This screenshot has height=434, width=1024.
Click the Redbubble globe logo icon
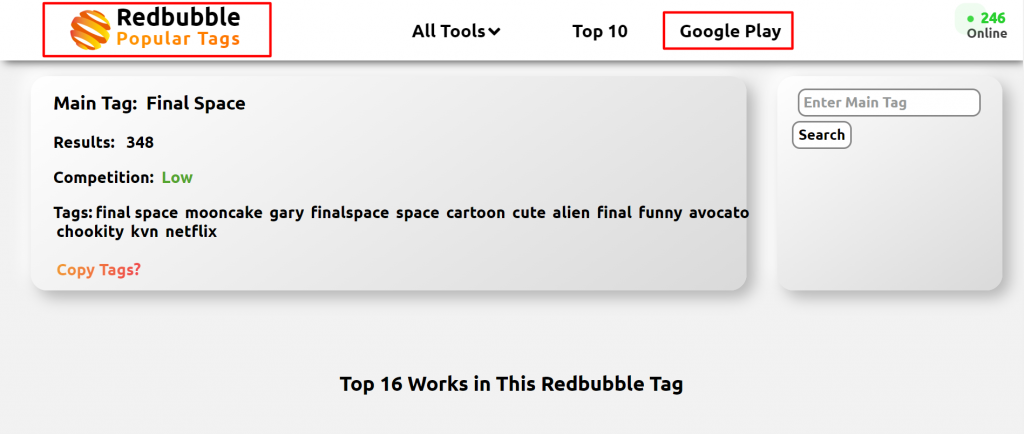coord(91,30)
